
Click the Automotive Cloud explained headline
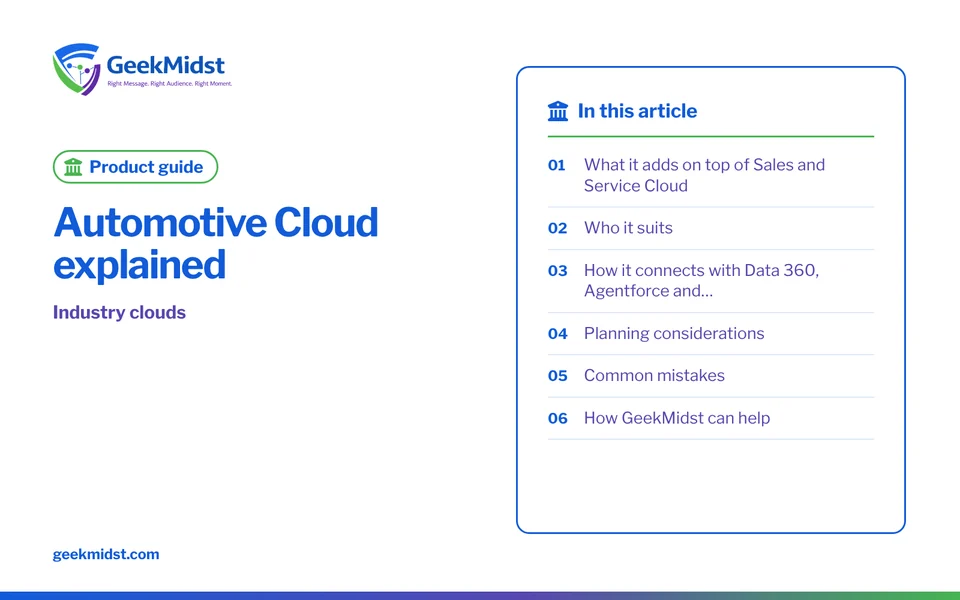click(216, 243)
